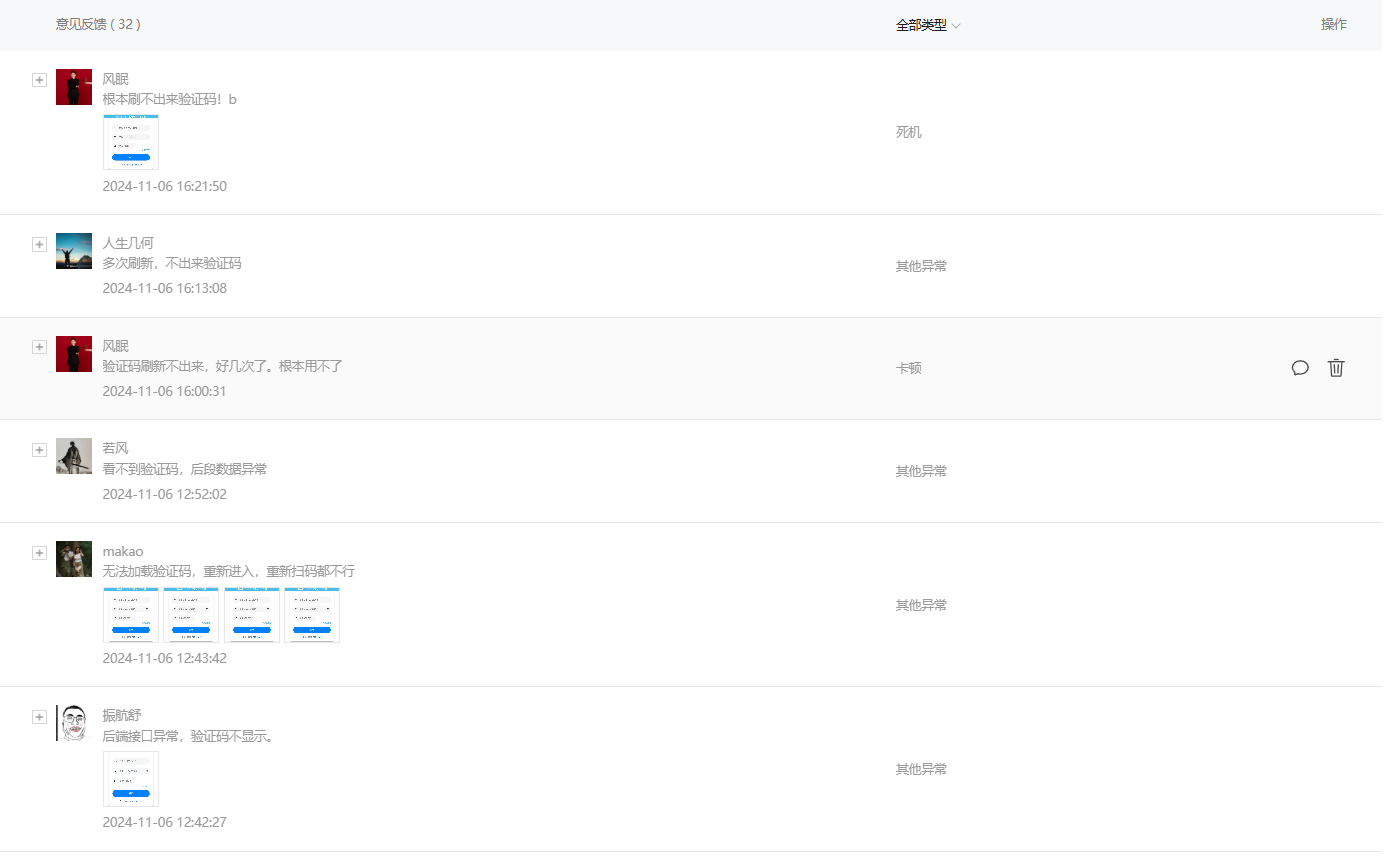
Task: Click 风眠's avatar on the 16:21:50 feedback
Action: click(x=74, y=87)
